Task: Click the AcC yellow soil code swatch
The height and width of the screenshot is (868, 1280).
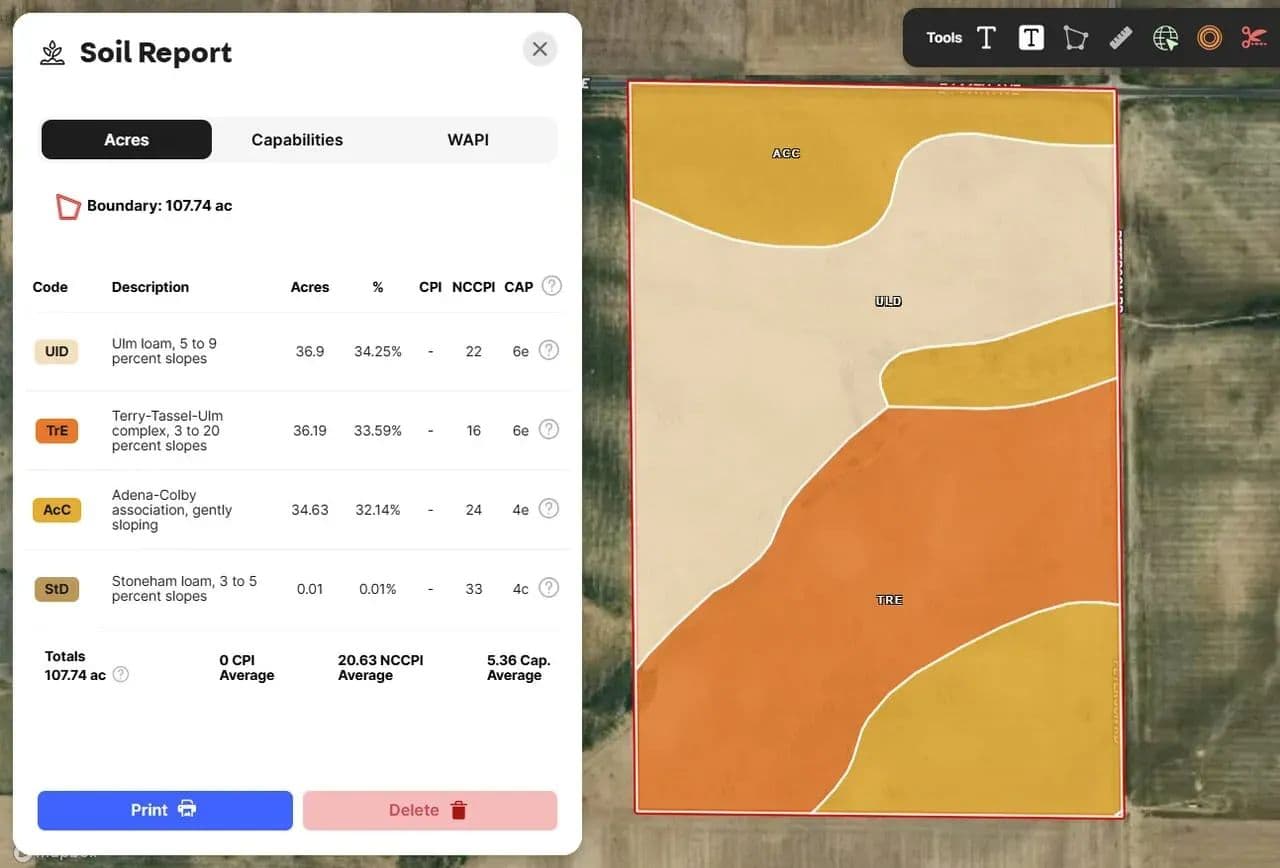Action: [57, 510]
